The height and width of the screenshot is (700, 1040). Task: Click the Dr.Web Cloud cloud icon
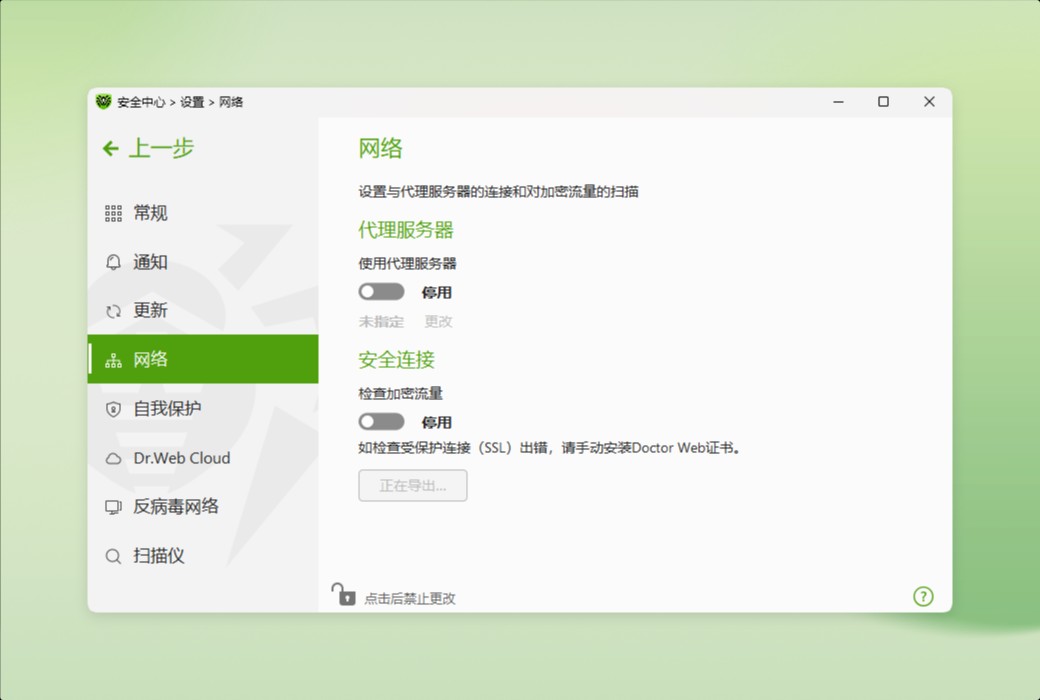click(113, 458)
